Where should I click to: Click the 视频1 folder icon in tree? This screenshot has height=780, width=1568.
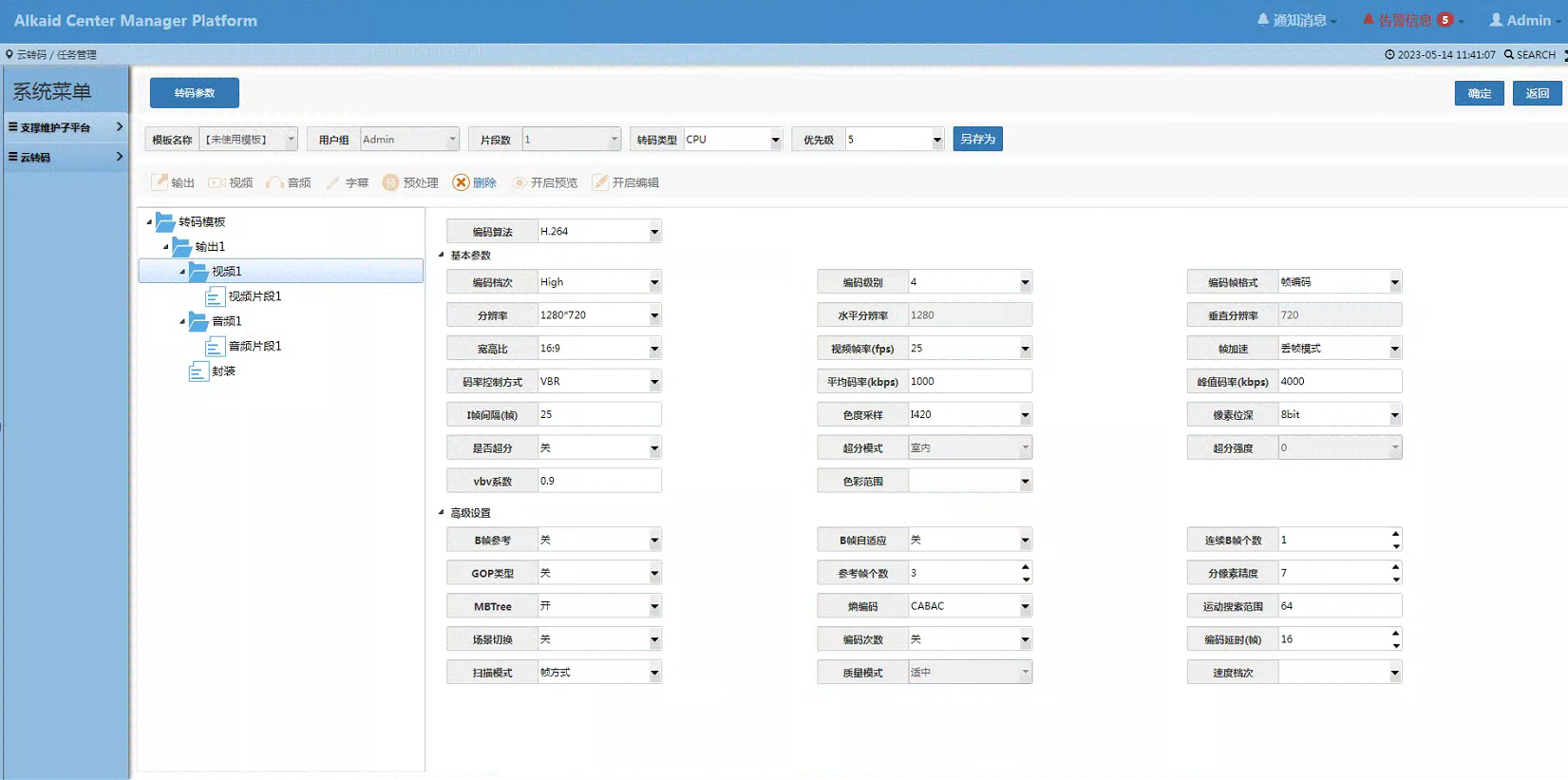(198, 271)
